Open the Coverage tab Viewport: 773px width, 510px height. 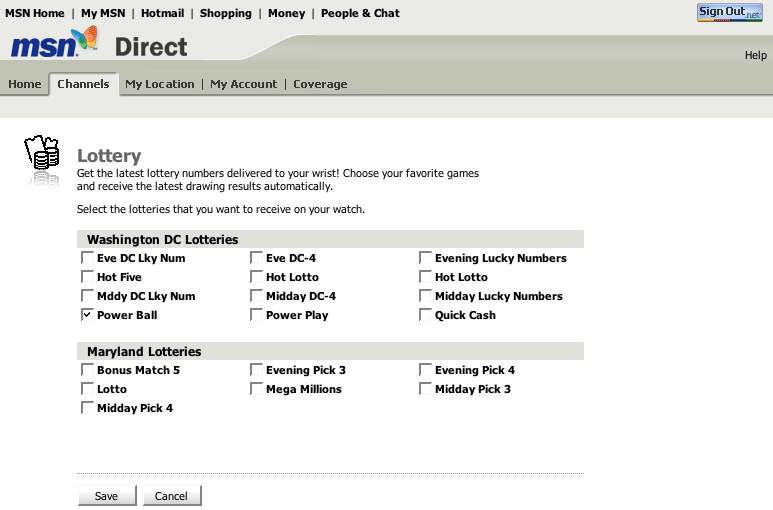tap(320, 84)
